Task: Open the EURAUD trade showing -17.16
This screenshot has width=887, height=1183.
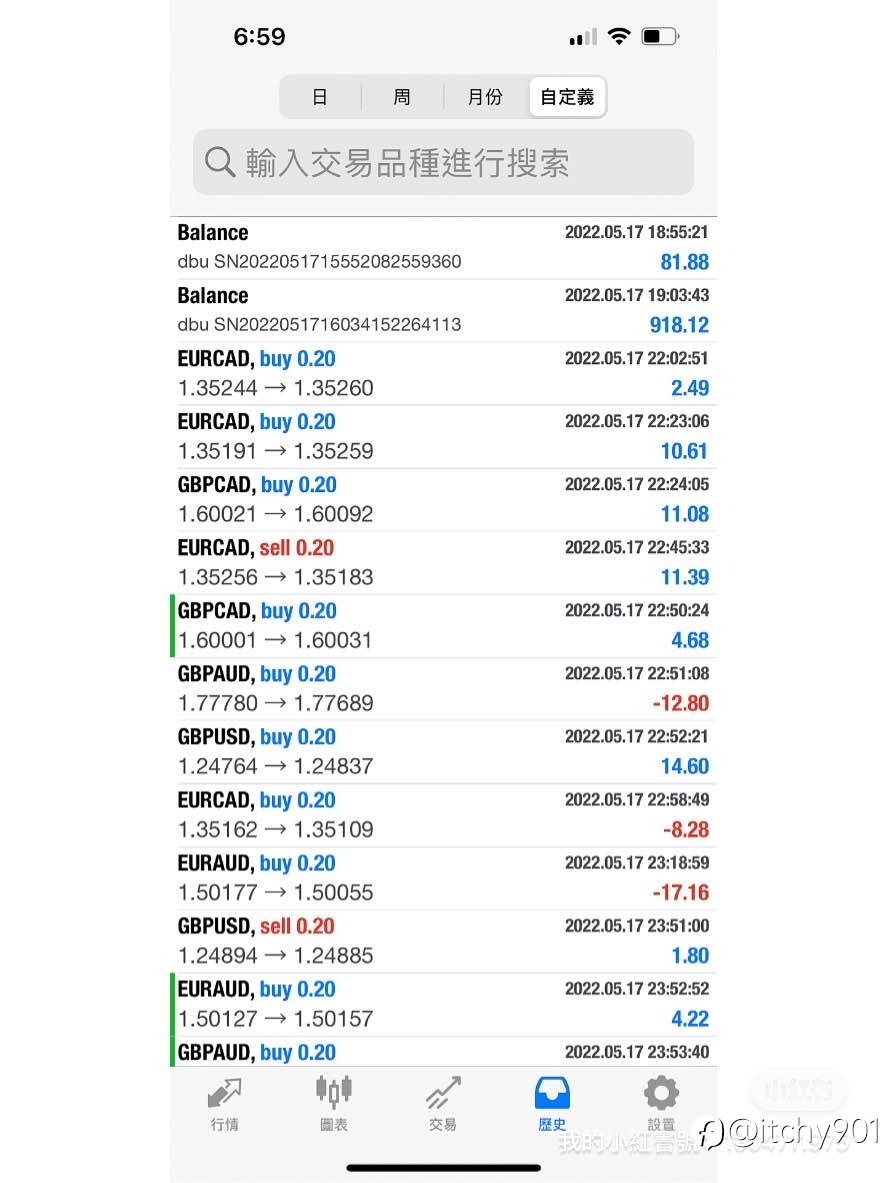Action: click(x=444, y=878)
